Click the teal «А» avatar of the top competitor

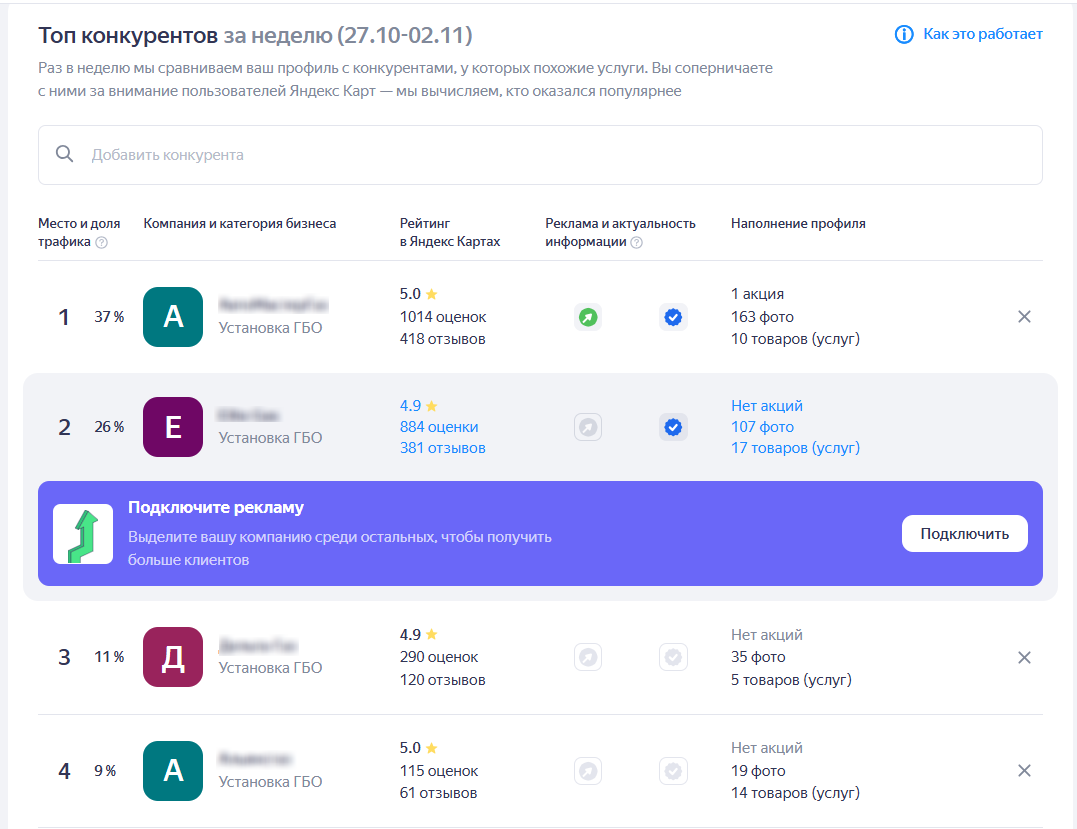click(x=173, y=316)
